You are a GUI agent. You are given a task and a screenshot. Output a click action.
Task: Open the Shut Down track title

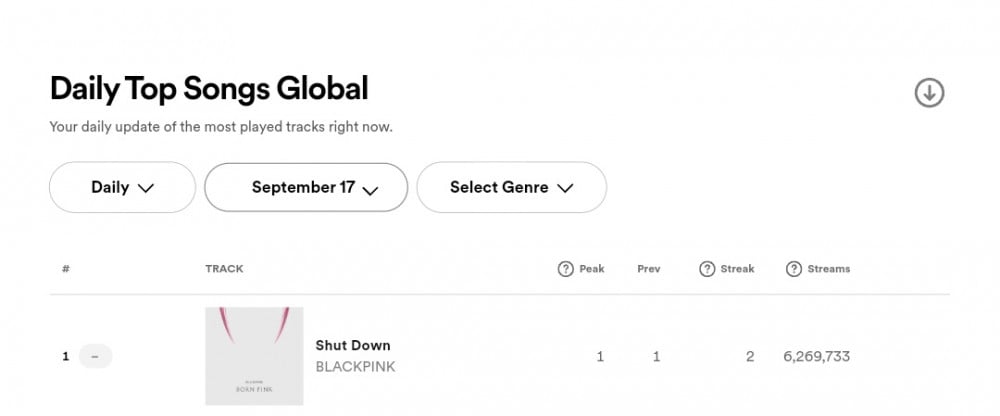pyautogui.click(x=353, y=345)
